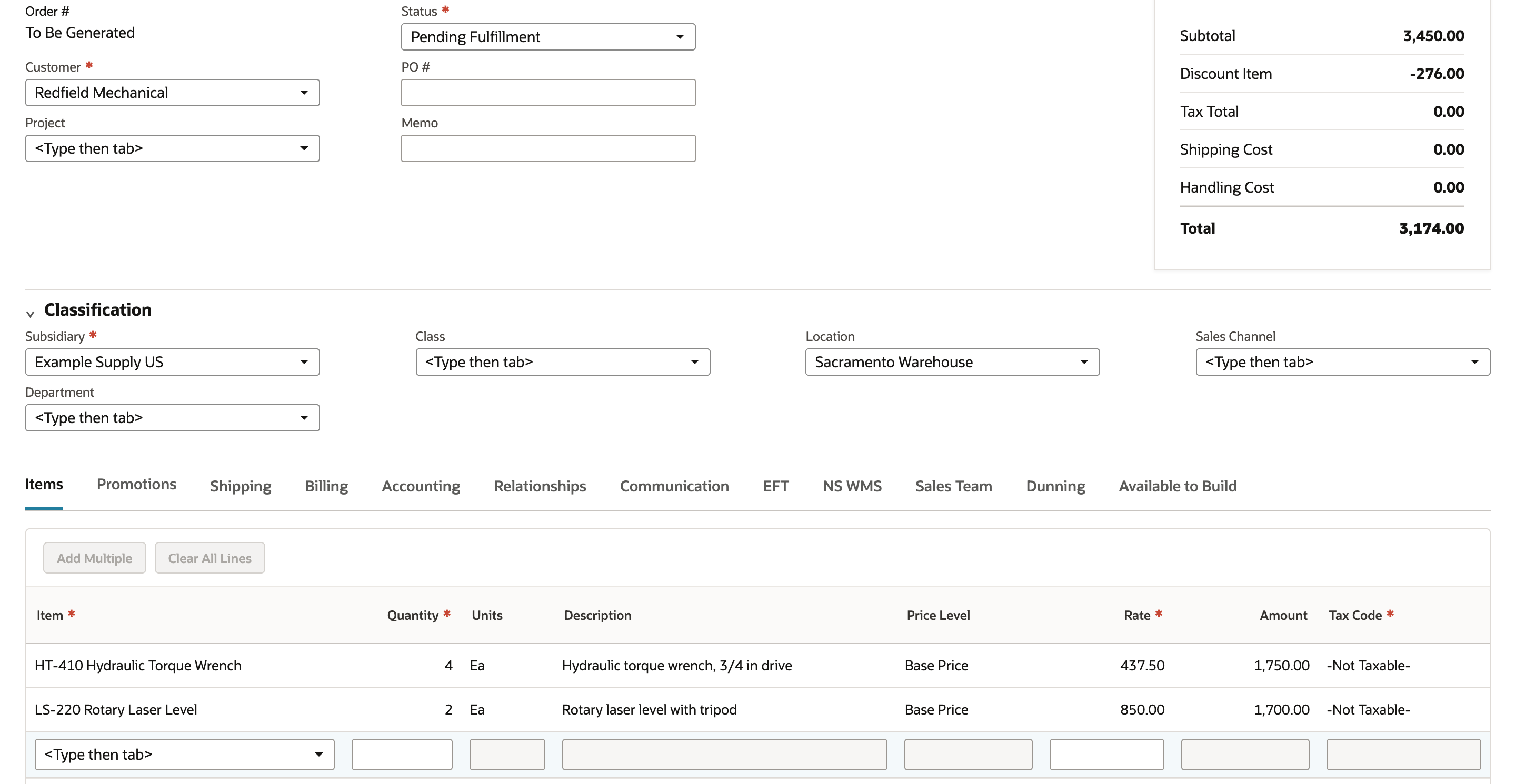This screenshot has width=1516, height=784.
Task: Click the Add Multiple button
Action: (94, 558)
